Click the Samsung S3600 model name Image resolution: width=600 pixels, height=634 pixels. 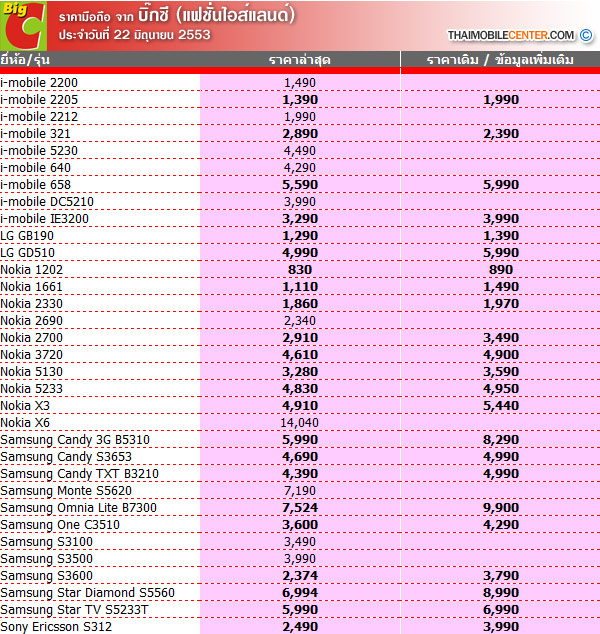[46, 576]
